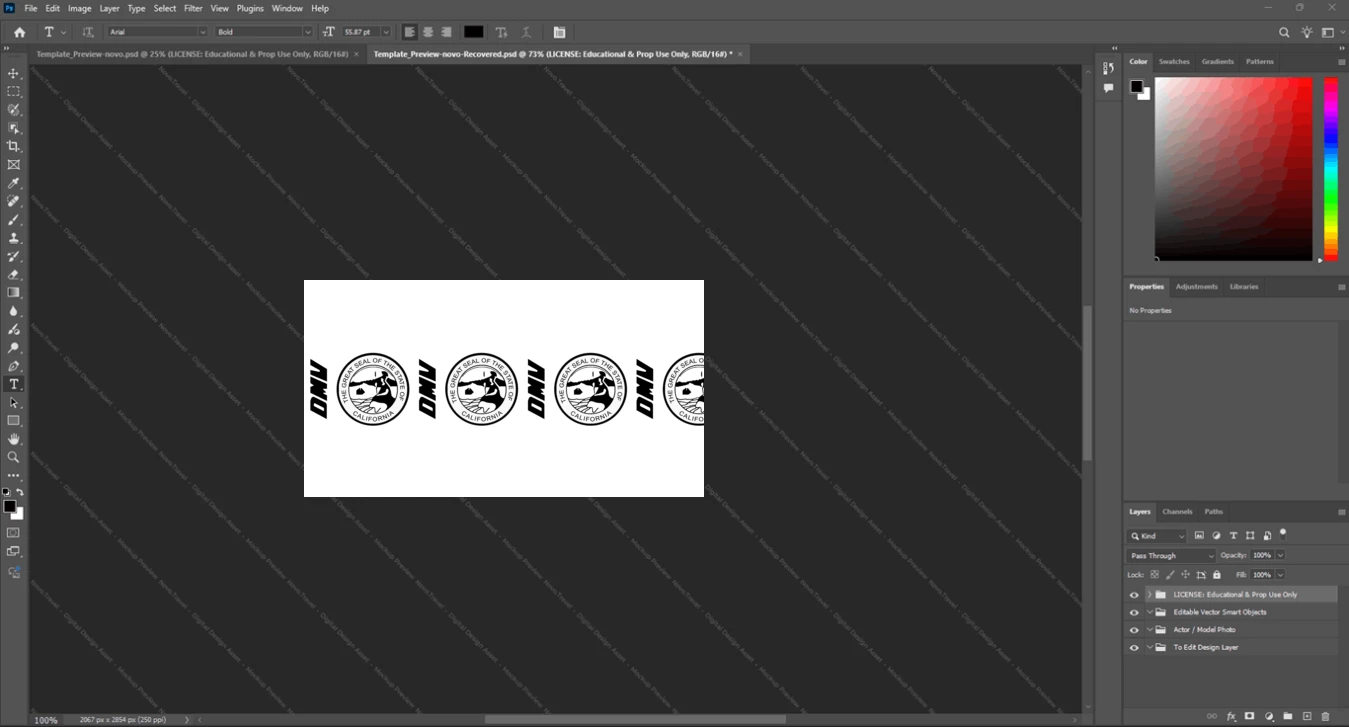Viewport: 1349px width, 727px height.
Task: Expand the LICENSE: Educational & Prop Use Only group
Action: pyautogui.click(x=1149, y=595)
